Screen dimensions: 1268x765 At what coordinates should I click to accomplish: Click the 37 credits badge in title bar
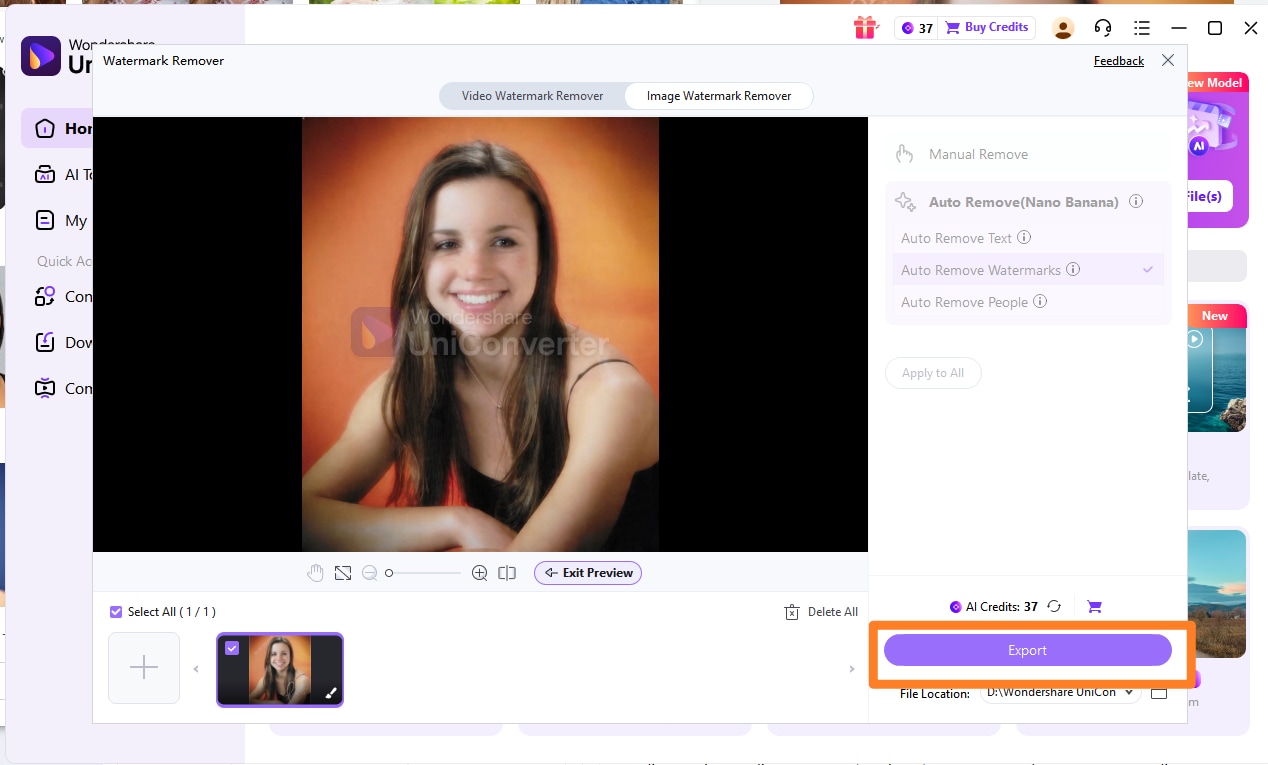(x=917, y=28)
